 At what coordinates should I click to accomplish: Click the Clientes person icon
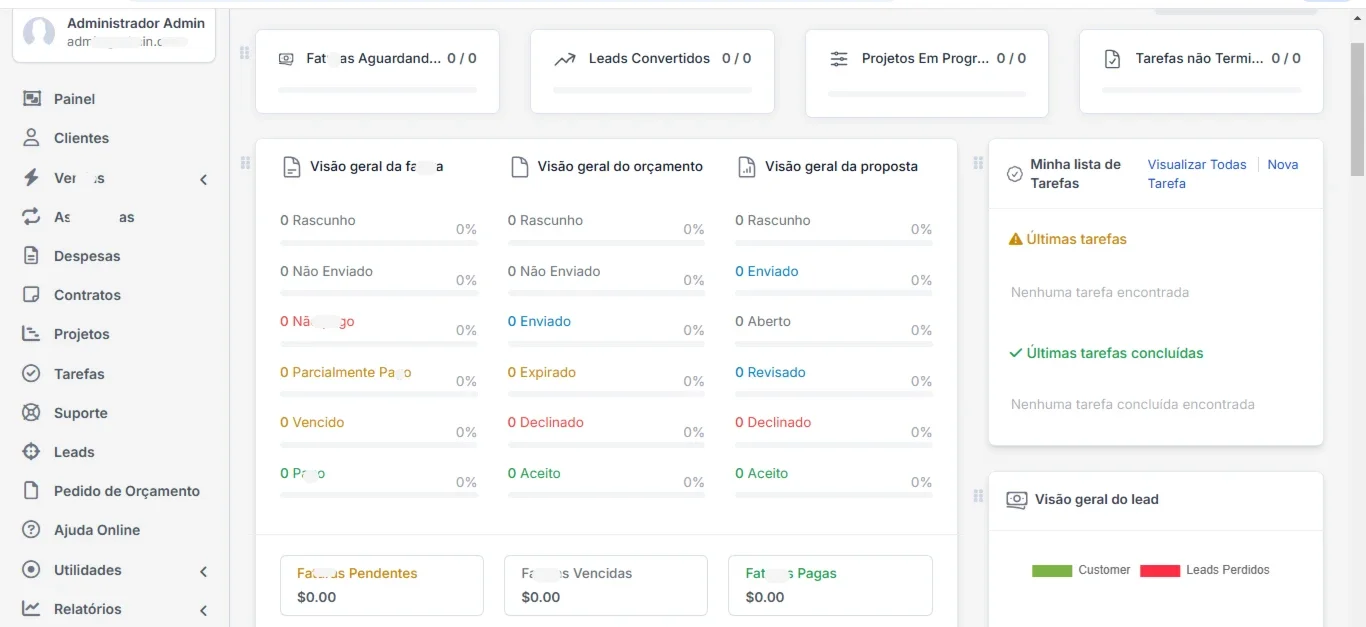[32, 138]
